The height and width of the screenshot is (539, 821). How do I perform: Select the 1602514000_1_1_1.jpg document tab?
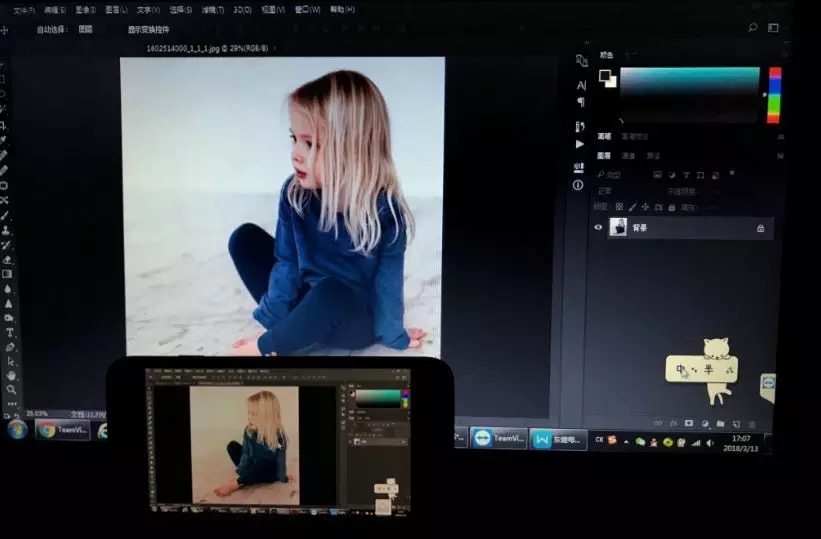(207, 48)
